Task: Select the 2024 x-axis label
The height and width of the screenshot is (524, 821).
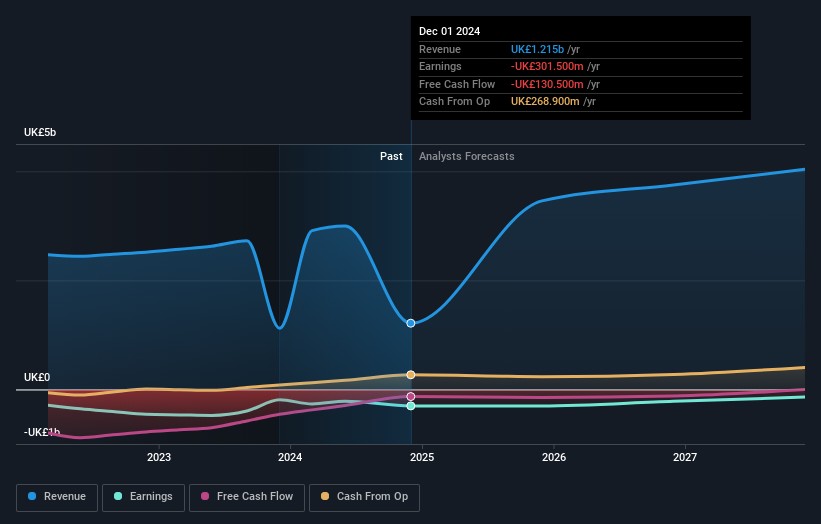Action: pyautogui.click(x=290, y=458)
